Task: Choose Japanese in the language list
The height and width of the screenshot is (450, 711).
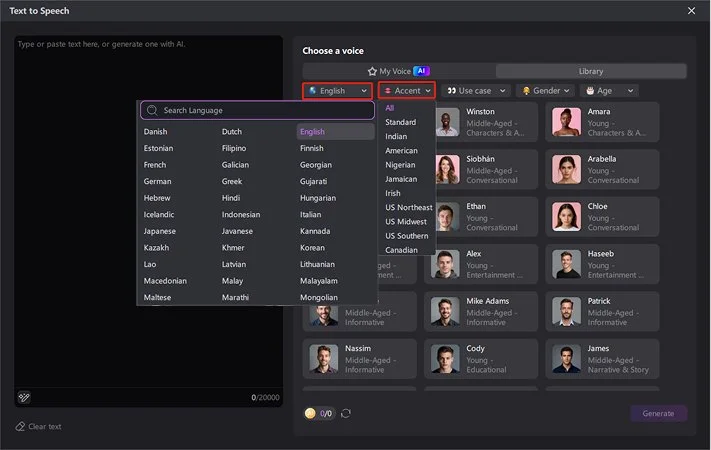Action: click(x=160, y=231)
